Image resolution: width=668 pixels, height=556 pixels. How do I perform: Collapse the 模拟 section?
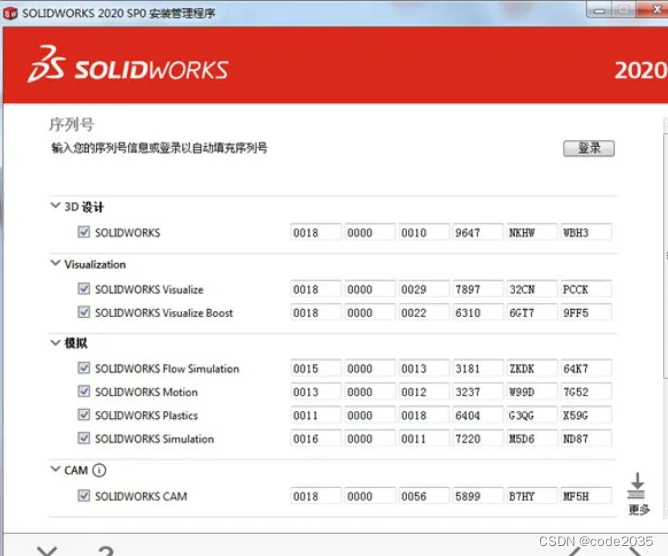[55, 343]
